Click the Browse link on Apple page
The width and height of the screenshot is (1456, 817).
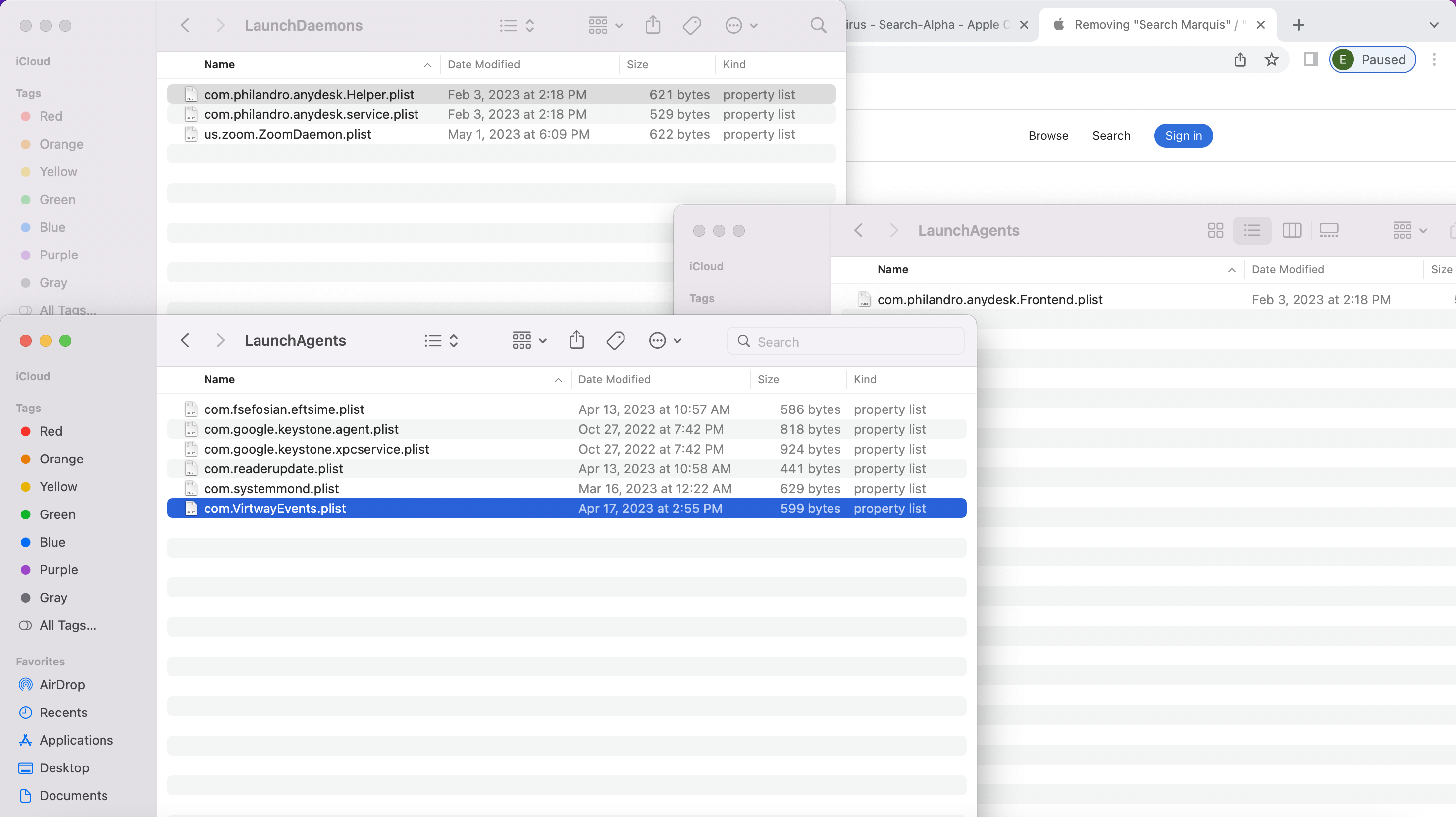pos(1048,136)
